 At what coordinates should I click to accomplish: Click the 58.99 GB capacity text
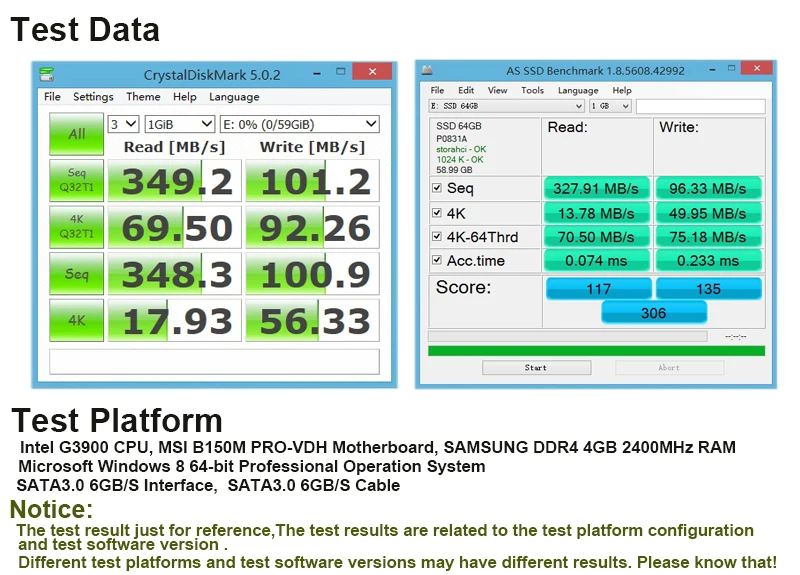point(454,169)
